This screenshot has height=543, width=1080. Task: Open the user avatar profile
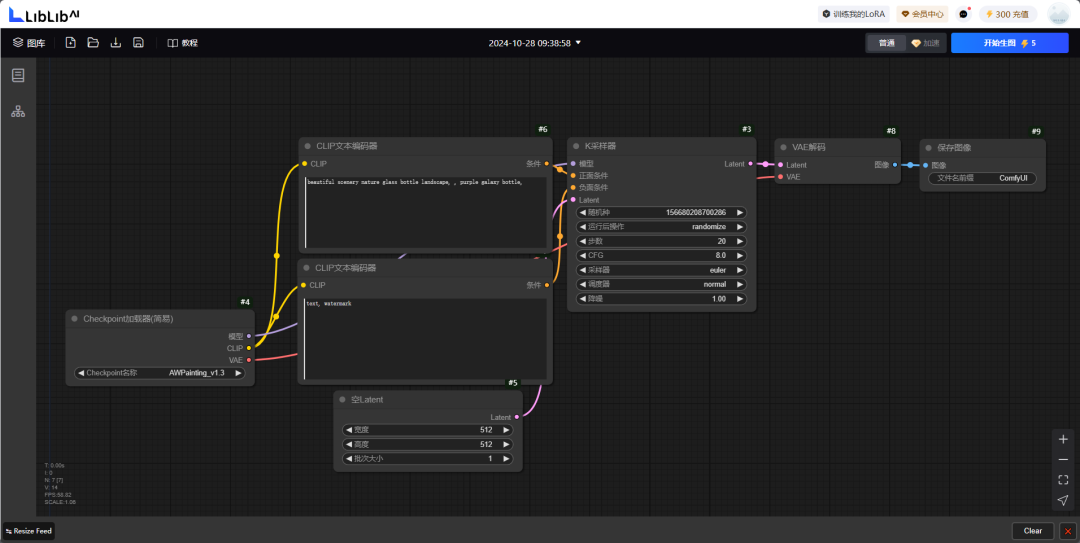click(x=1058, y=14)
